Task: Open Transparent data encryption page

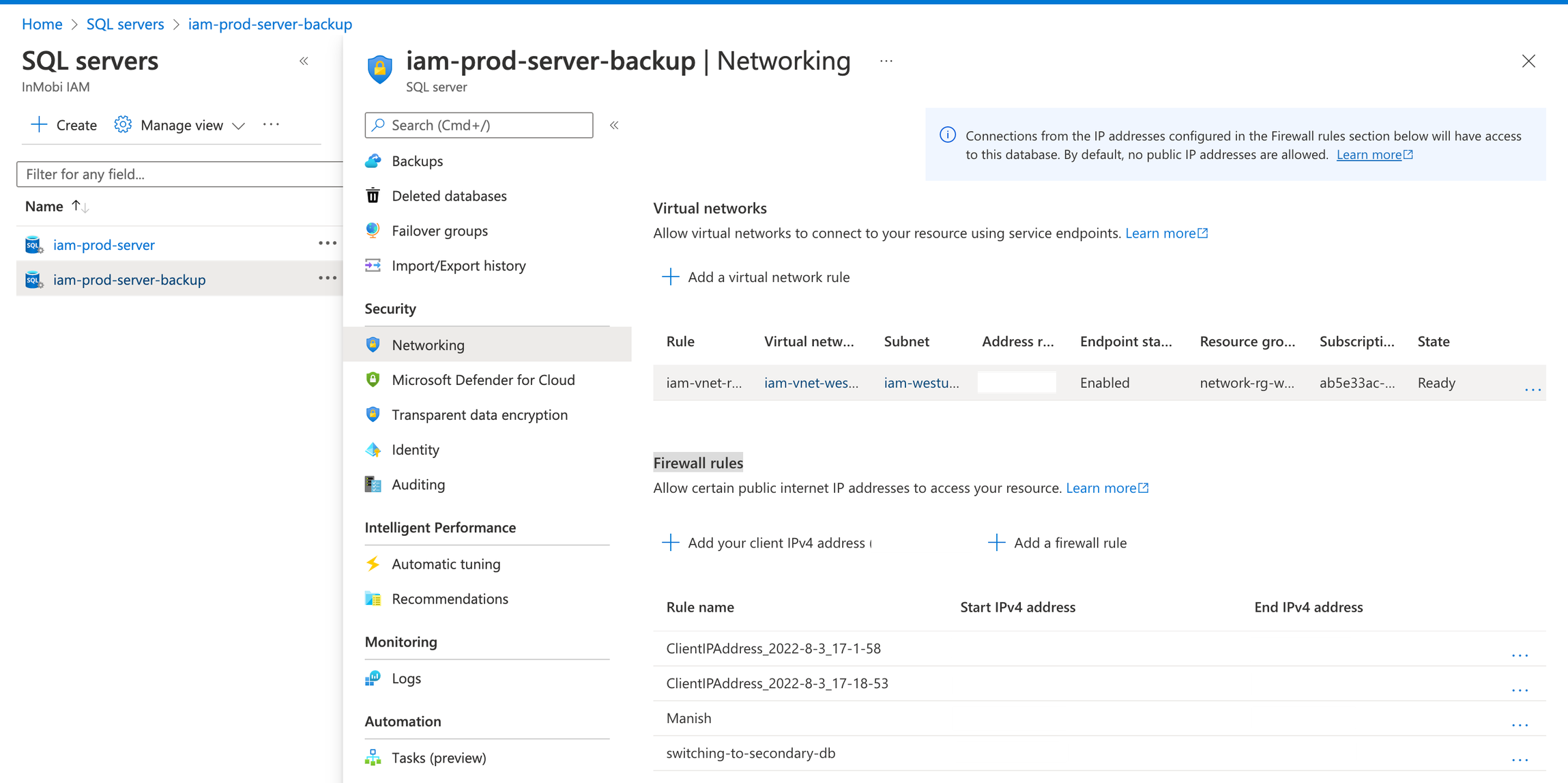Action: 480,414
